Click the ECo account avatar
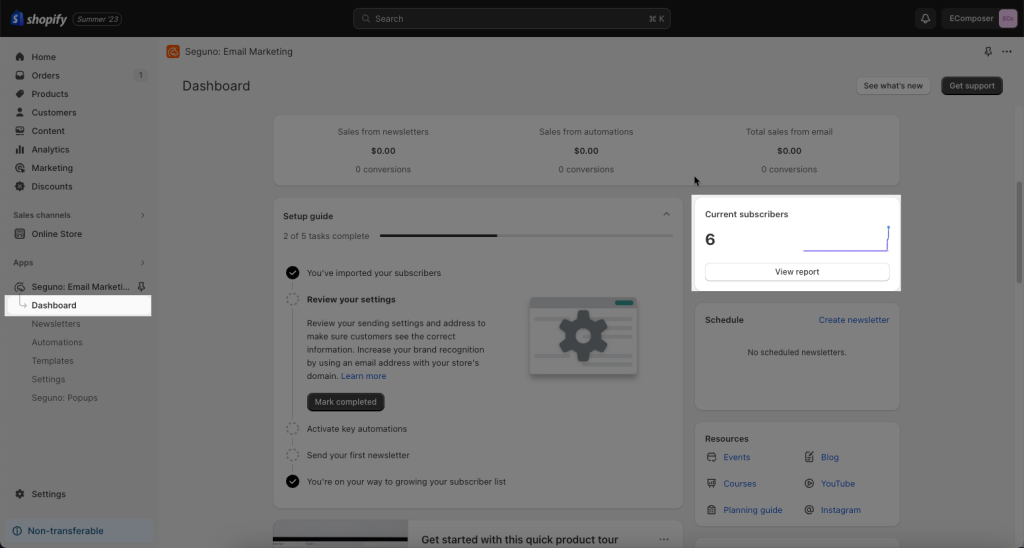The height and width of the screenshot is (548, 1024). [x=1008, y=19]
